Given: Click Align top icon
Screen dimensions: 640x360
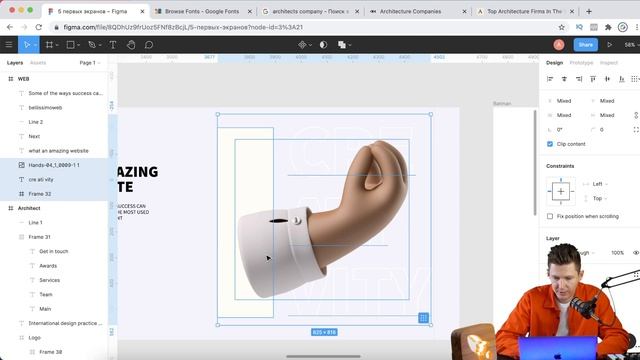Looking at the screenshot, I should click(593, 79).
